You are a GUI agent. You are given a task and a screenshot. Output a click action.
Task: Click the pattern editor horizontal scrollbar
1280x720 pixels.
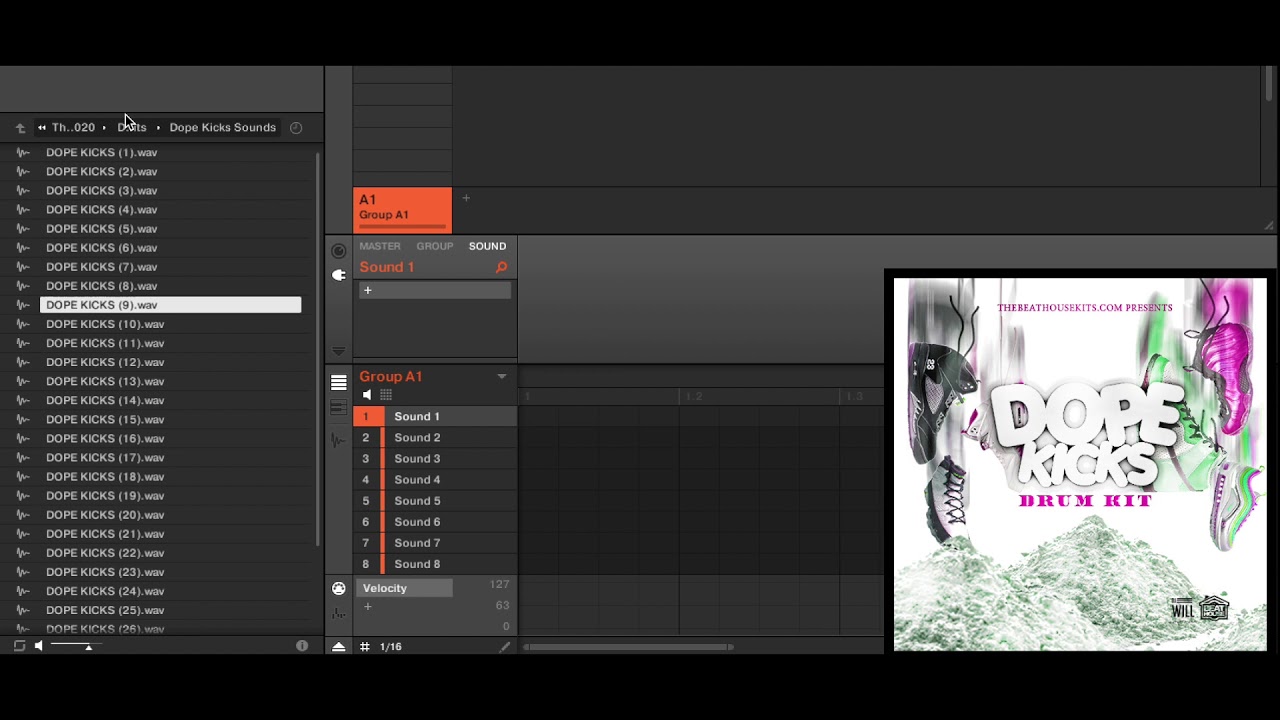tap(628, 647)
